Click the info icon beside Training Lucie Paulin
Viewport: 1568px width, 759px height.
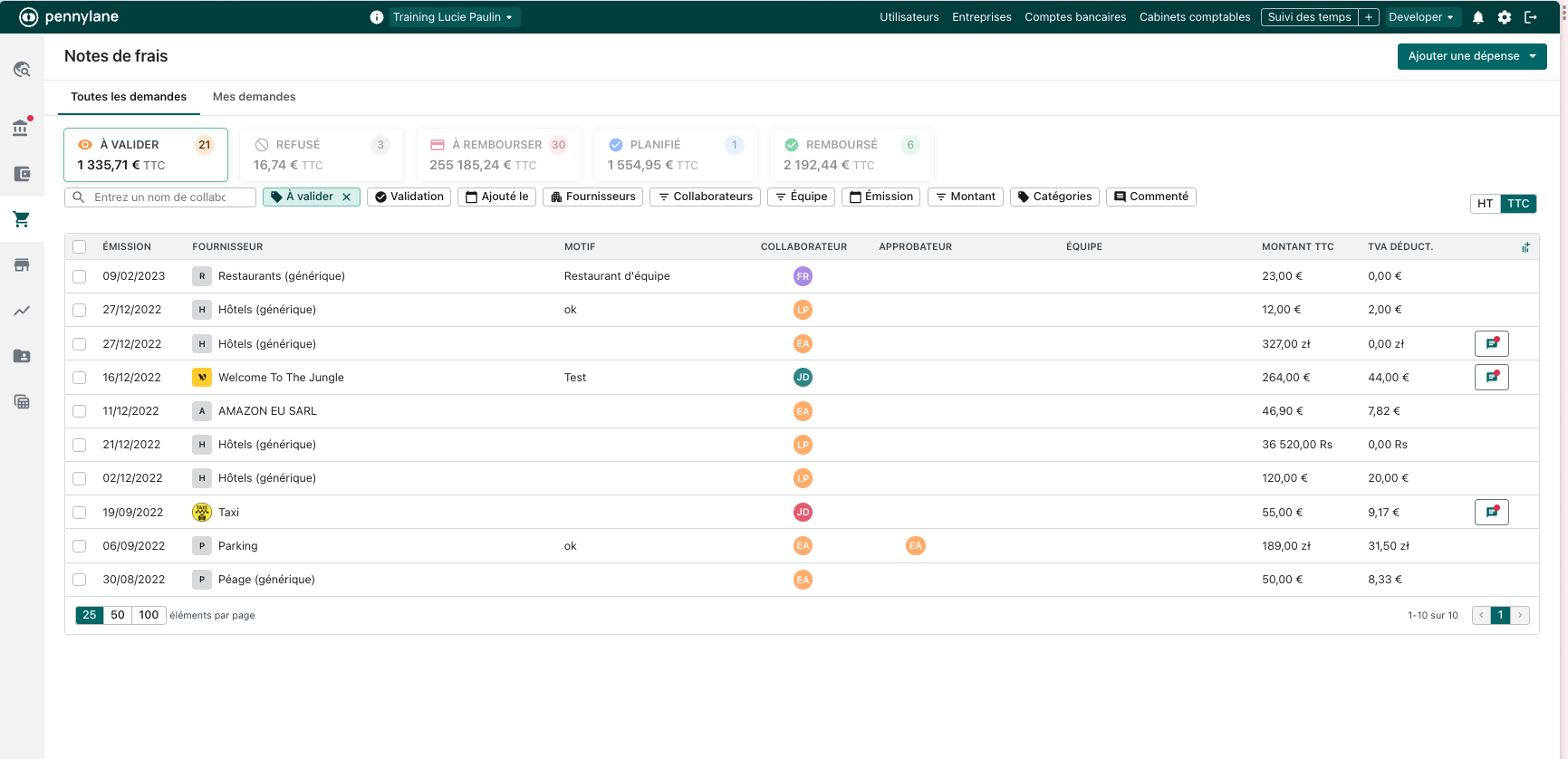[377, 17]
